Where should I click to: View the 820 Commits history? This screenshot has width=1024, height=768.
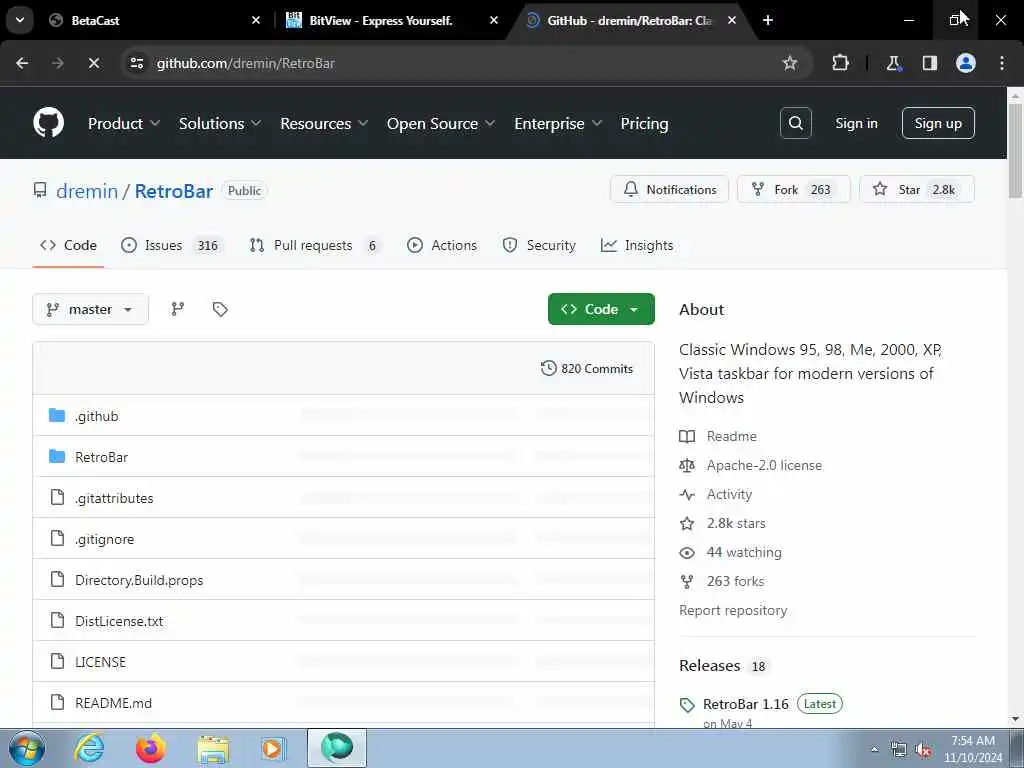click(586, 368)
